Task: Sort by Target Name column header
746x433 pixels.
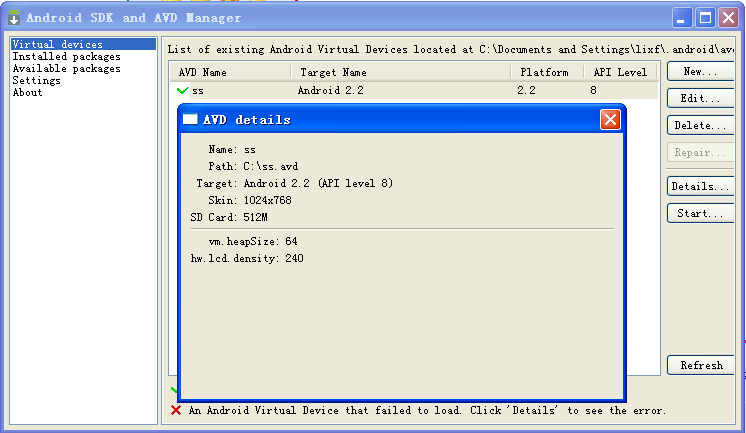Action: tap(401, 72)
